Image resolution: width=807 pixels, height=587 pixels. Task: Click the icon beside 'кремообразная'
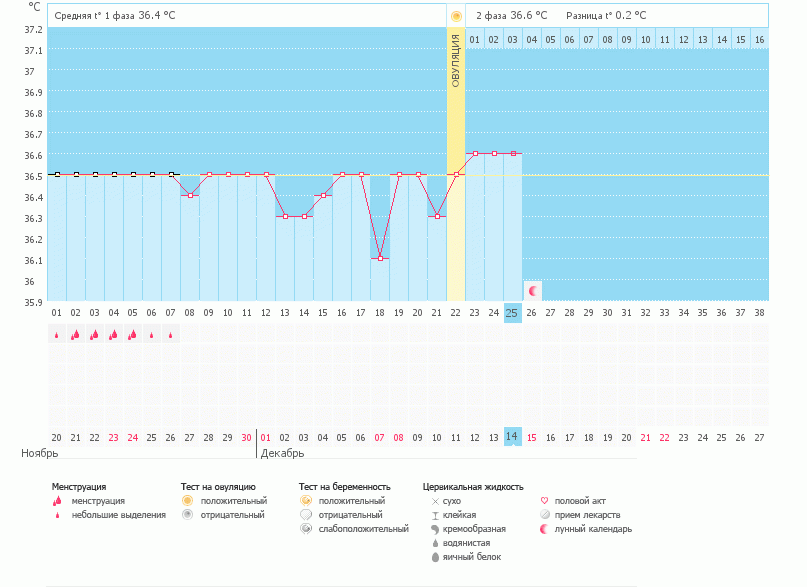435,529
